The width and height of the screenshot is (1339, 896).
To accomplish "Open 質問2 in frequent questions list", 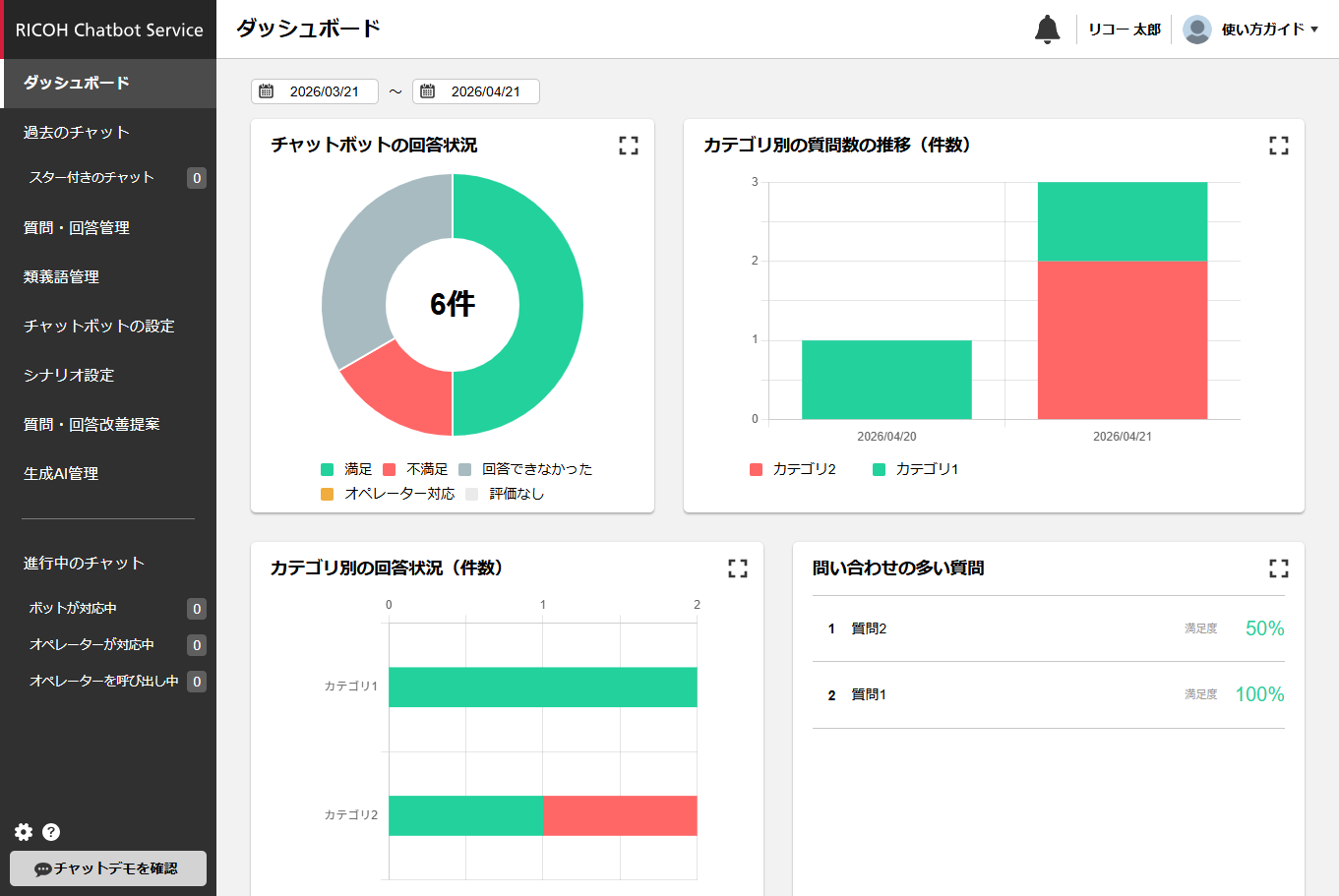I will click(x=869, y=628).
